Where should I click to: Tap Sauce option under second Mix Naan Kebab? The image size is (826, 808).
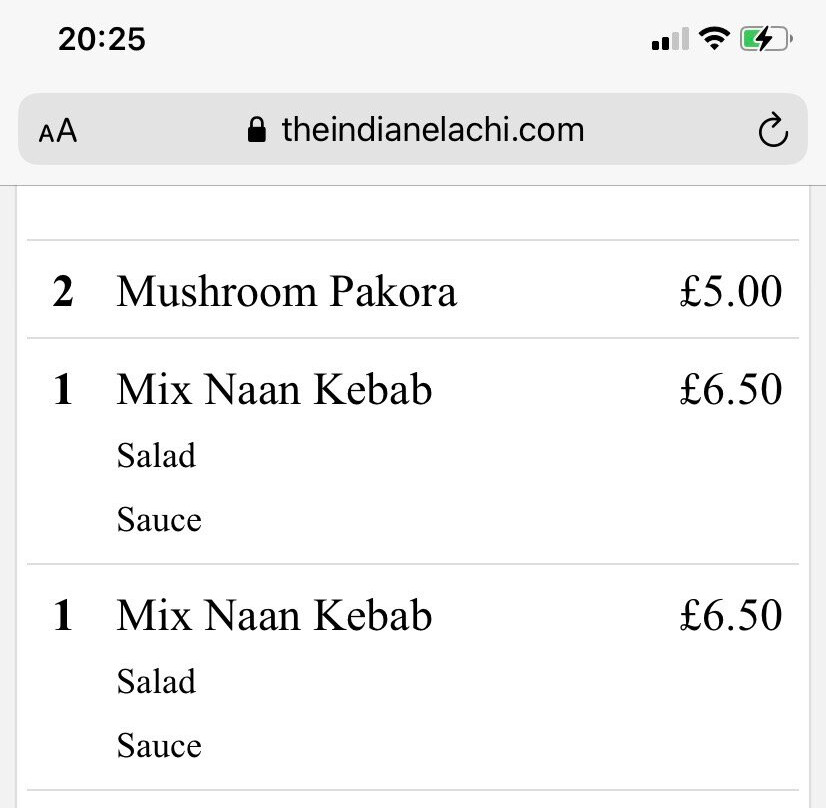[159, 746]
